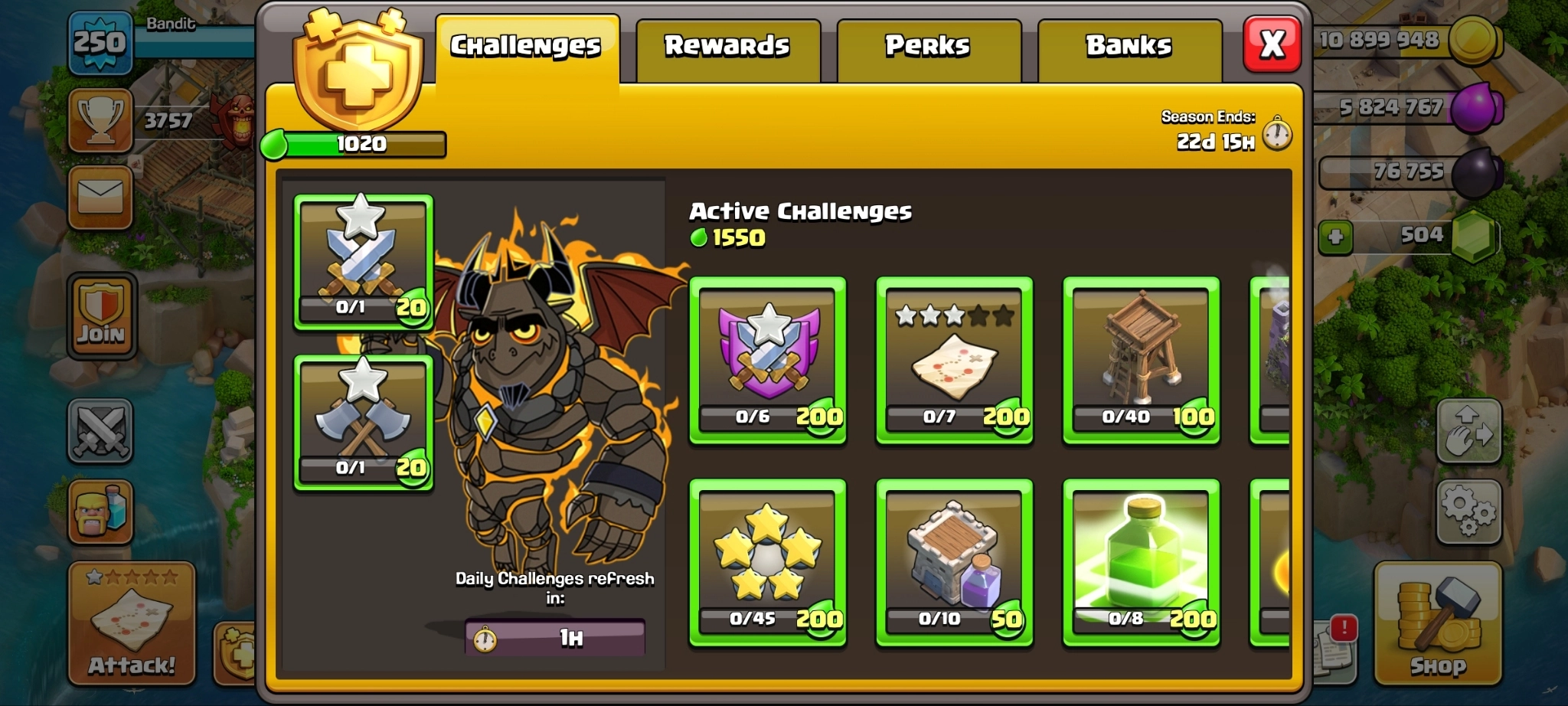Open the daily crossed axes challenge 0/1

[364, 423]
